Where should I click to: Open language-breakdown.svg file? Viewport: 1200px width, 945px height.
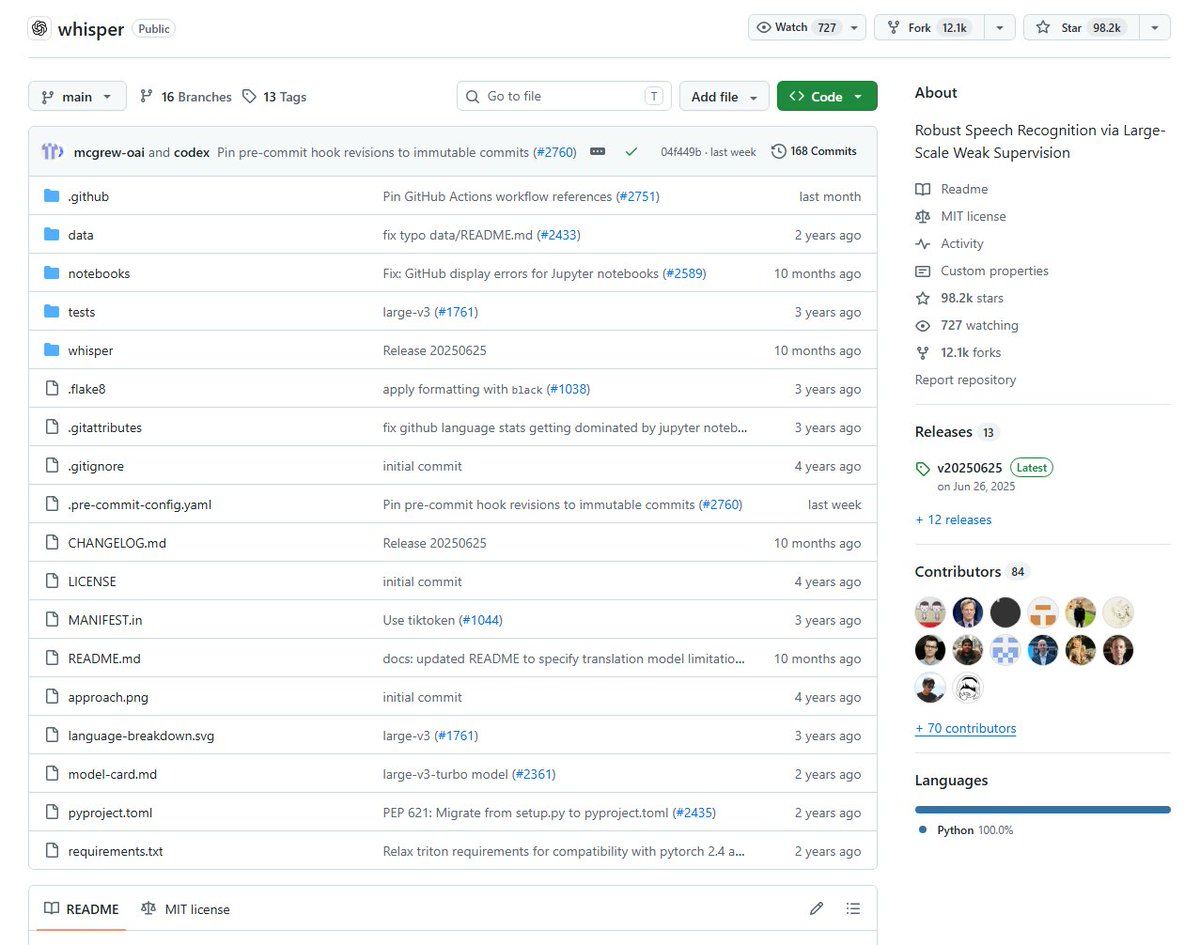(141, 736)
